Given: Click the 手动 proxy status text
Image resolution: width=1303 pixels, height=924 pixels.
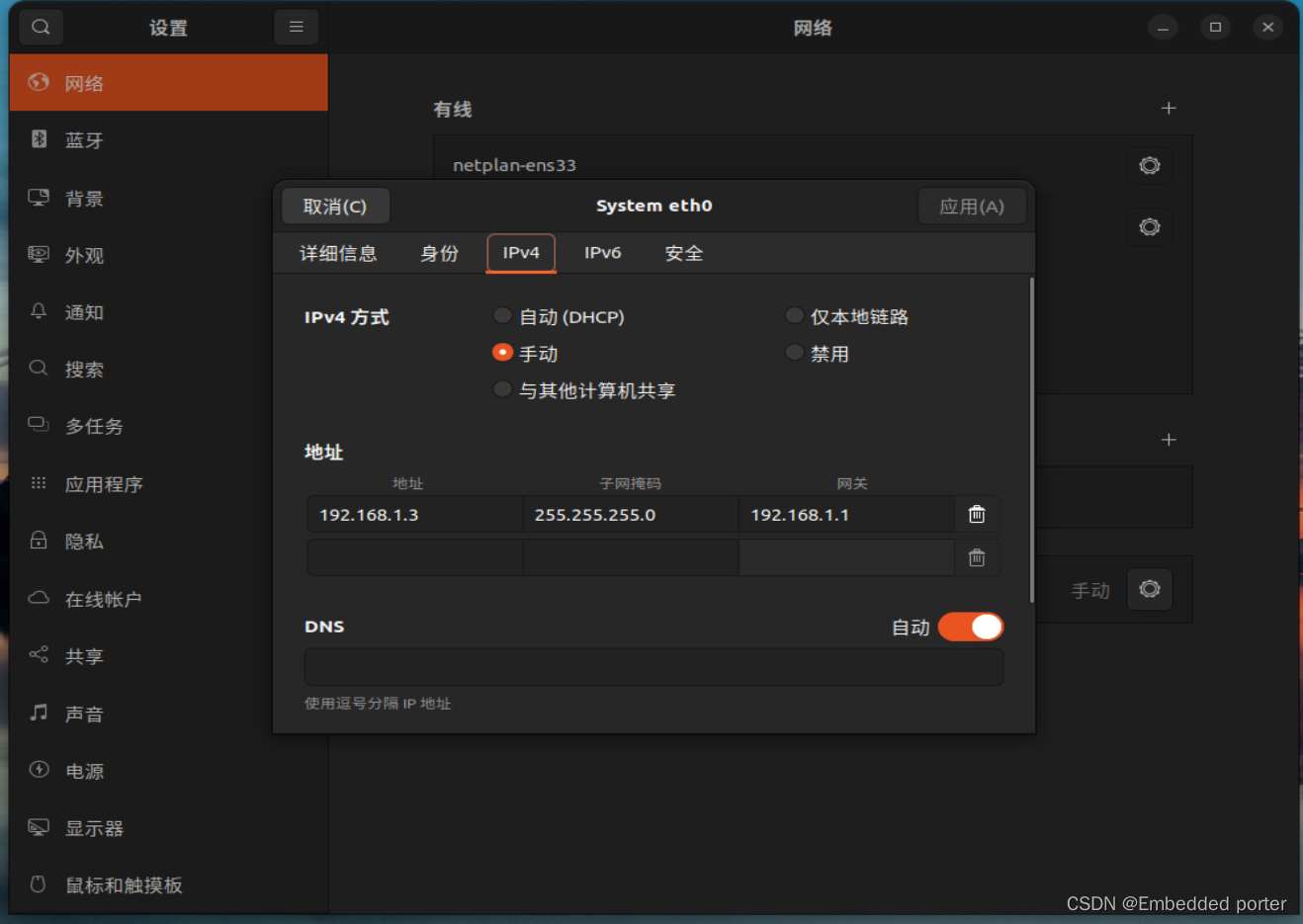Looking at the screenshot, I should (x=1090, y=590).
